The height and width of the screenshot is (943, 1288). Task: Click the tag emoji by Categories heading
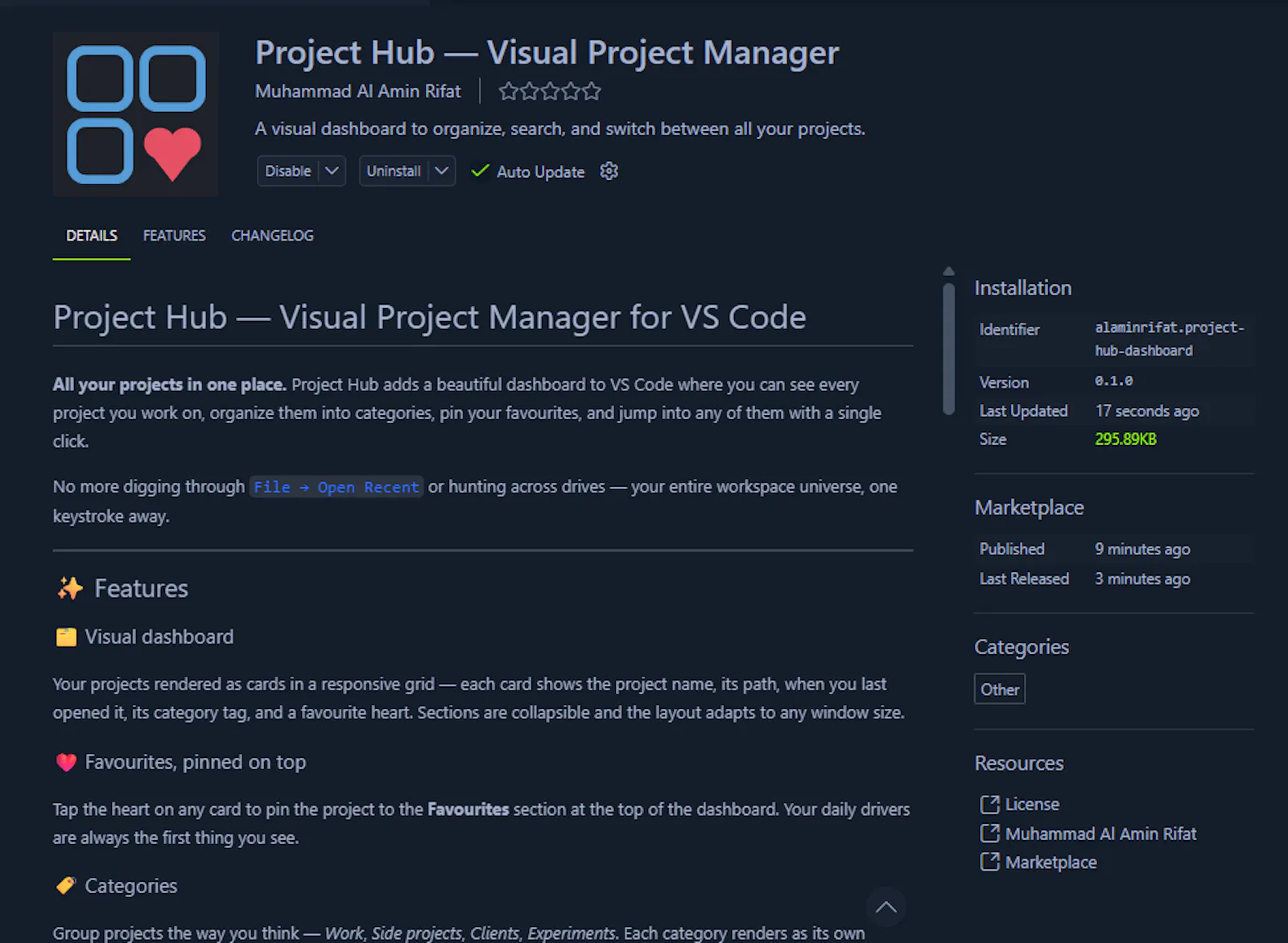click(x=66, y=886)
